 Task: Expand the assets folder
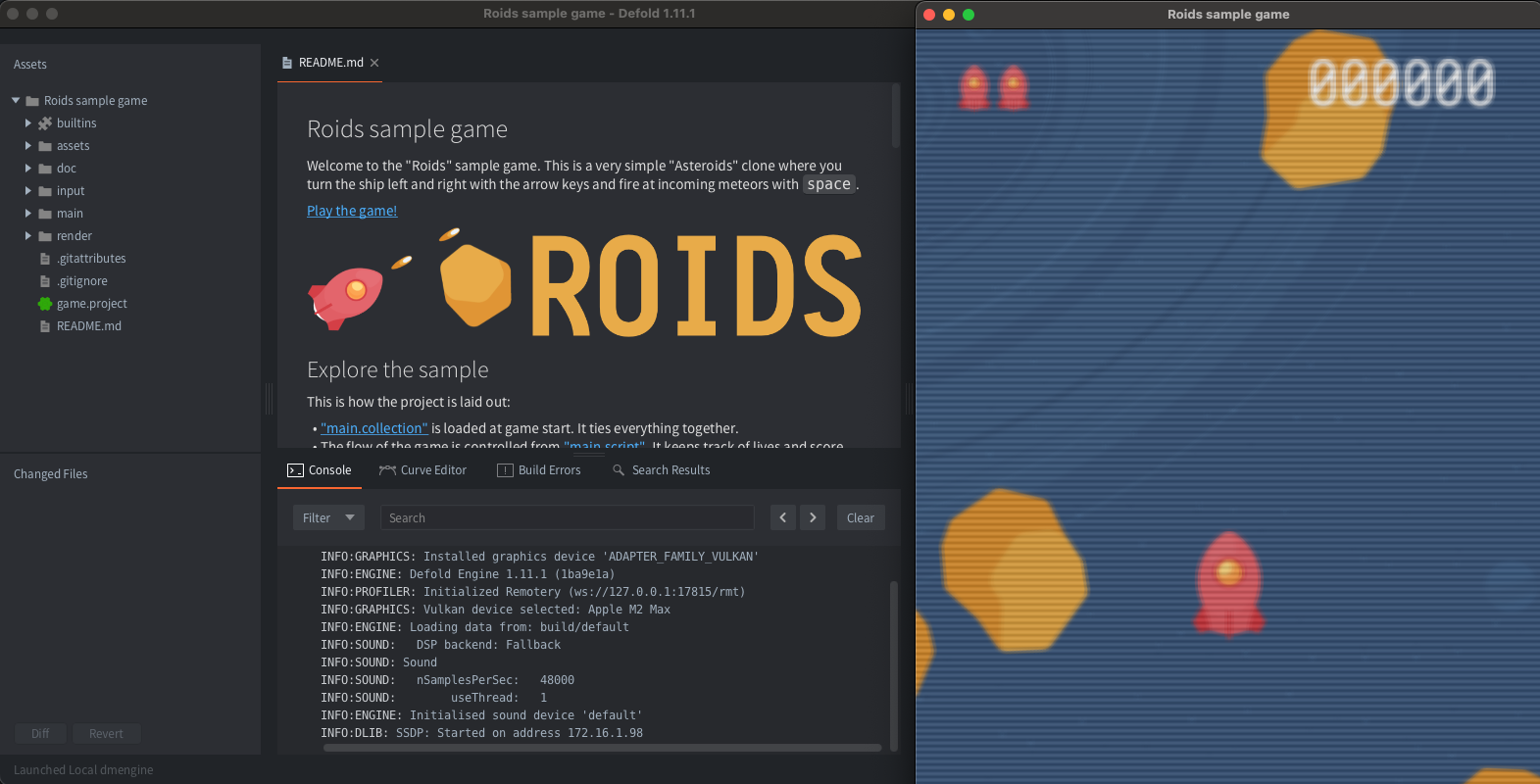pos(28,146)
